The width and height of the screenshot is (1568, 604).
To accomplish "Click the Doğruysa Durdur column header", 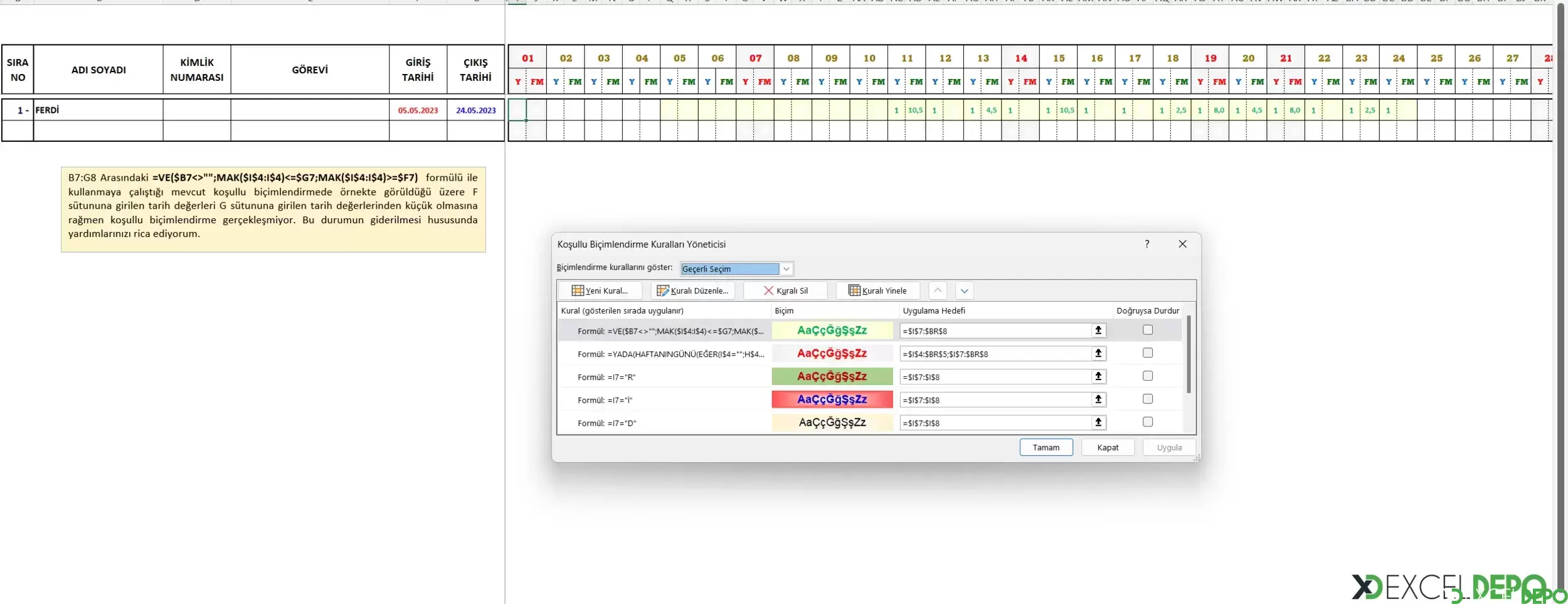I will (x=1148, y=310).
